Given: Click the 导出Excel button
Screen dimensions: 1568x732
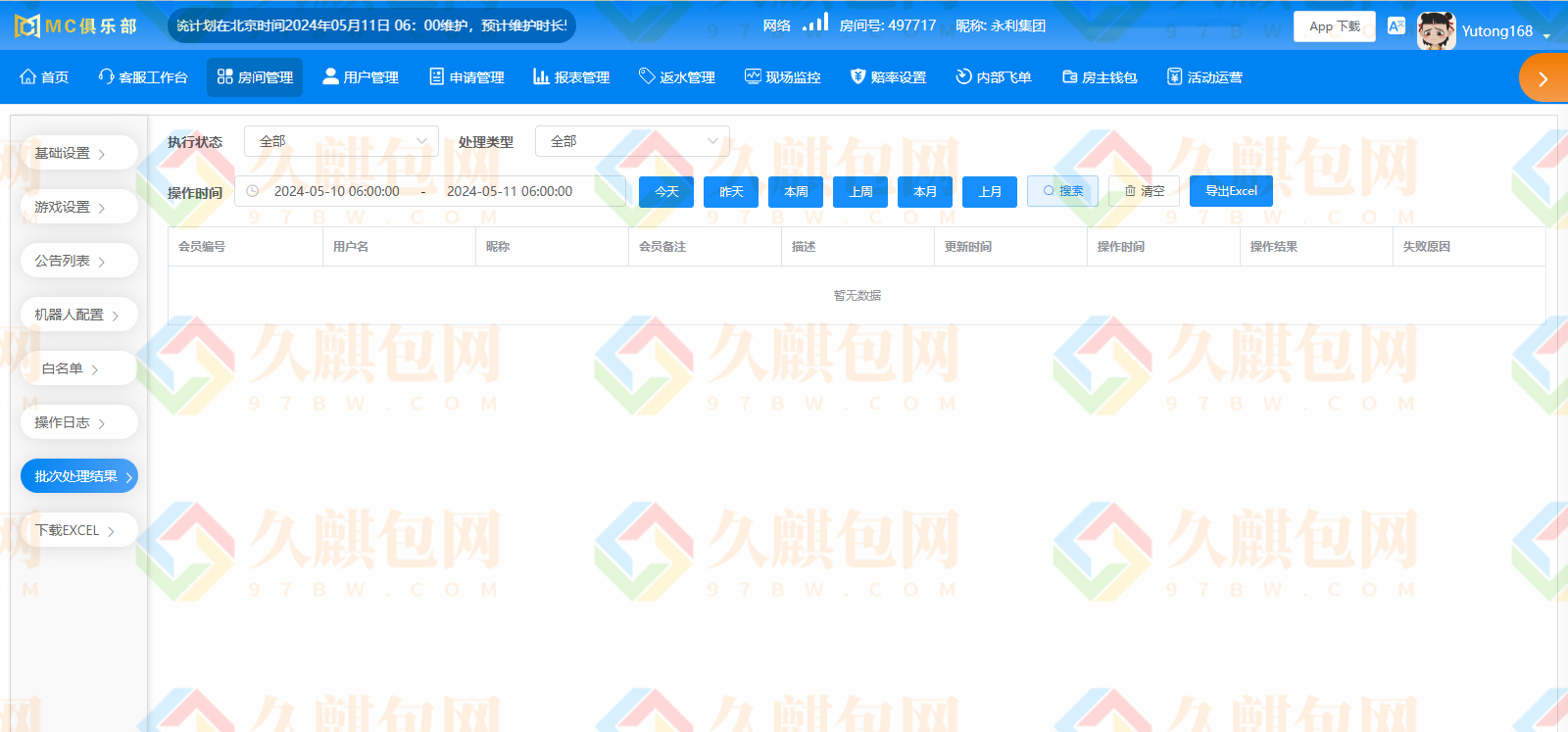Looking at the screenshot, I should point(1231,191).
